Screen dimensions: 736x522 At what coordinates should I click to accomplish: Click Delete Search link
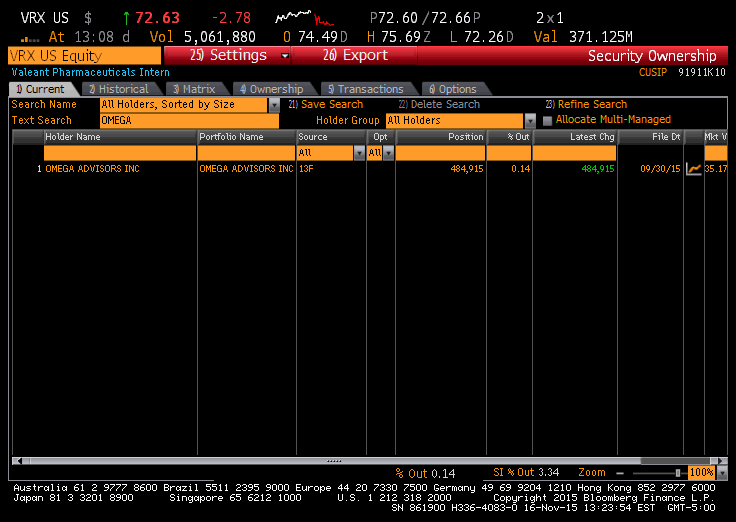tap(439, 104)
